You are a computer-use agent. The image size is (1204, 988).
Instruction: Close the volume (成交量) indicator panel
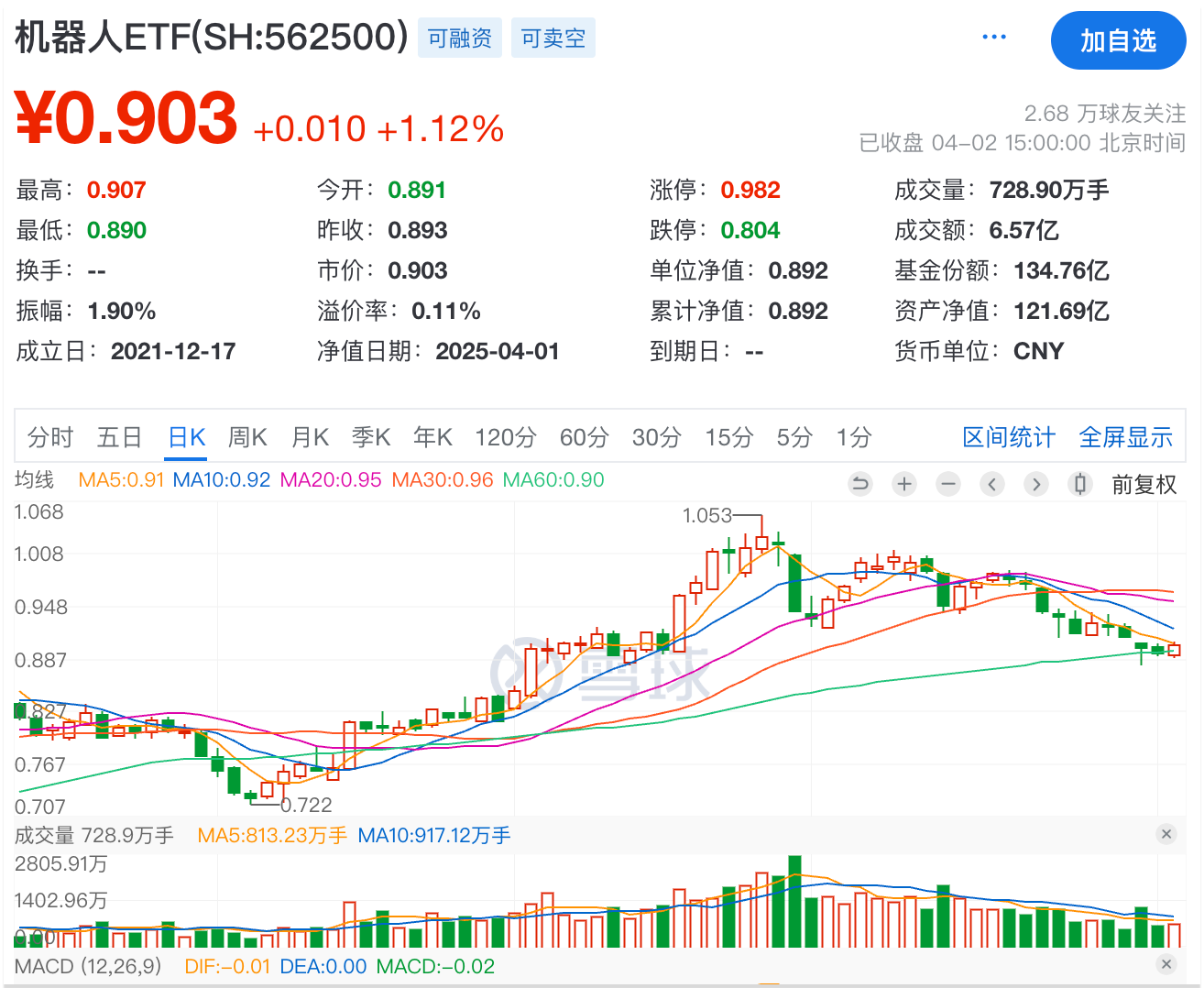1166,834
